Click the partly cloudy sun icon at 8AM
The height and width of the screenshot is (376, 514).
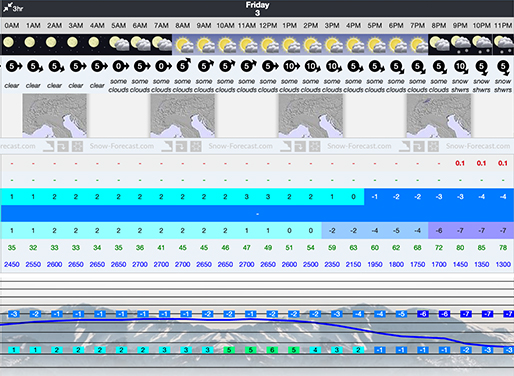[184, 45]
